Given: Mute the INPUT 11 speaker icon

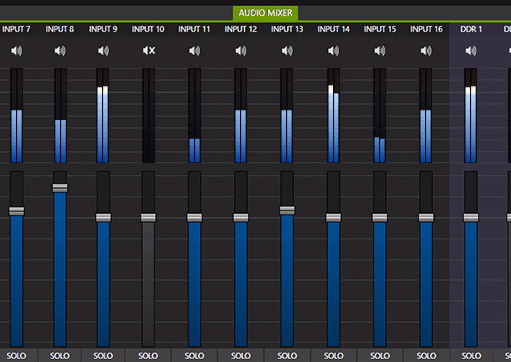Looking at the screenshot, I should point(194,51).
